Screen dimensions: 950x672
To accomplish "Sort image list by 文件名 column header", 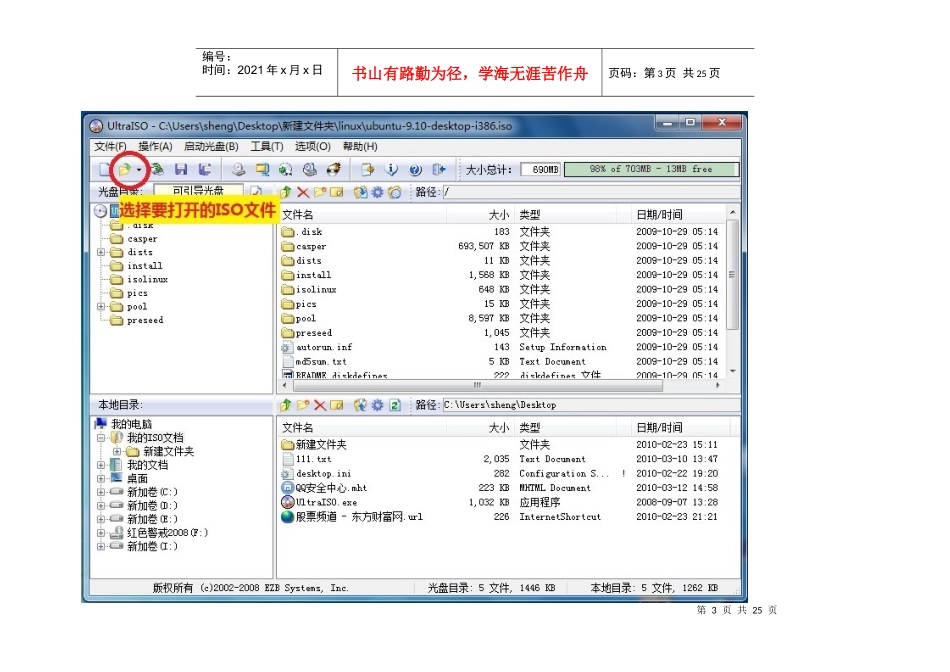I will (x=362, y=215).
